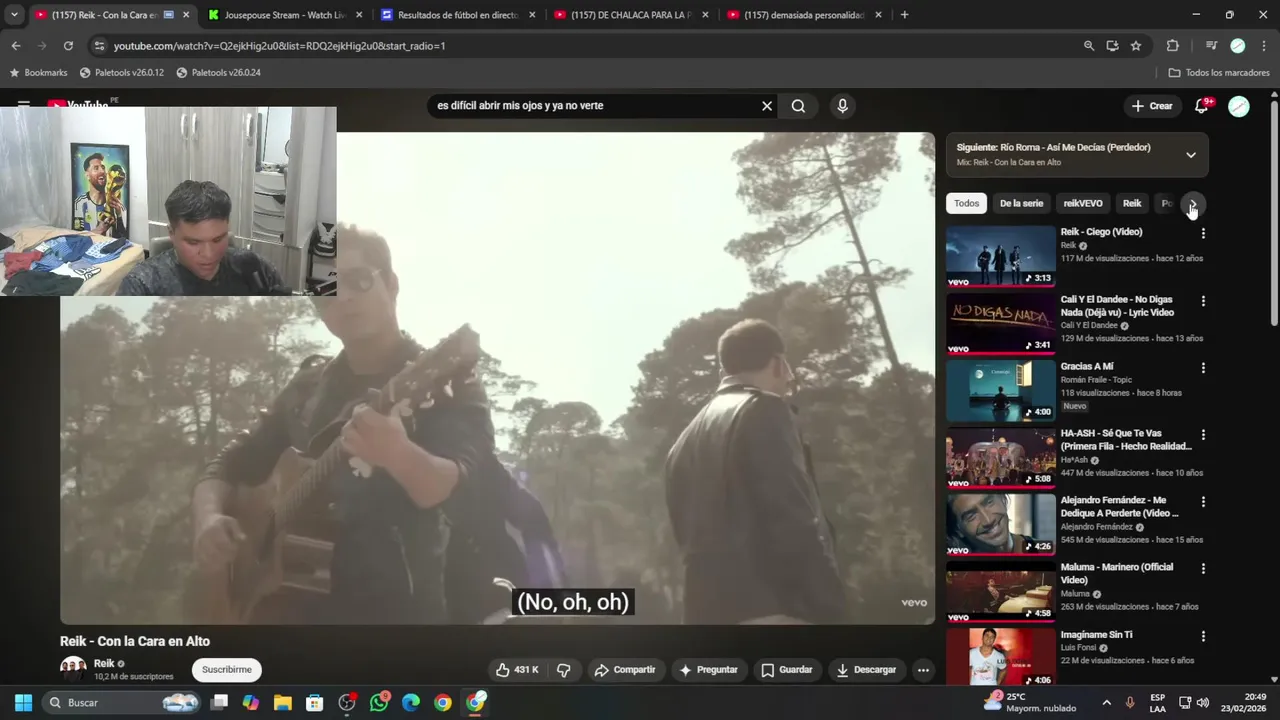Open YouTube account avatar menu
The image size is (1280, 720).
tap(1239, 106)
